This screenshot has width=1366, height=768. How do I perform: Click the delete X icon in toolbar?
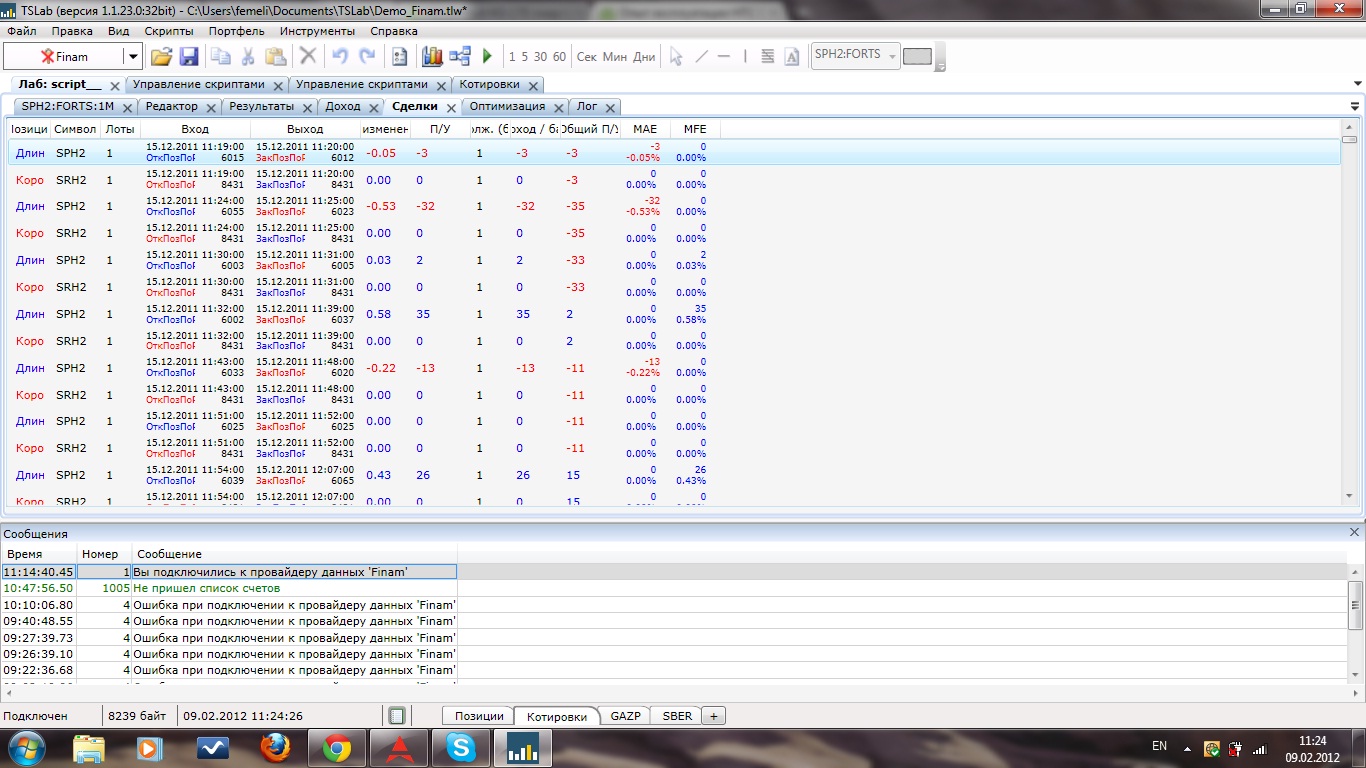click(x=308, y=57)
